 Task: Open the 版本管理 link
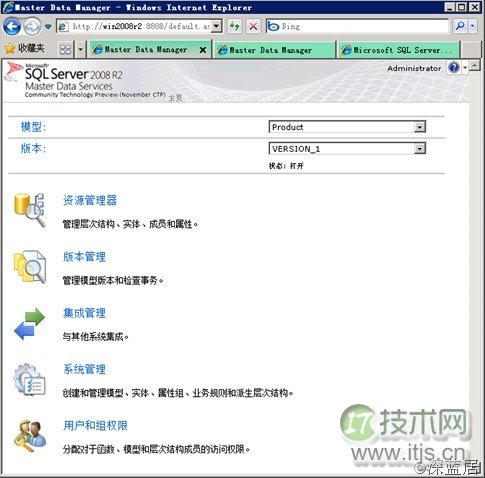(85, 257)
